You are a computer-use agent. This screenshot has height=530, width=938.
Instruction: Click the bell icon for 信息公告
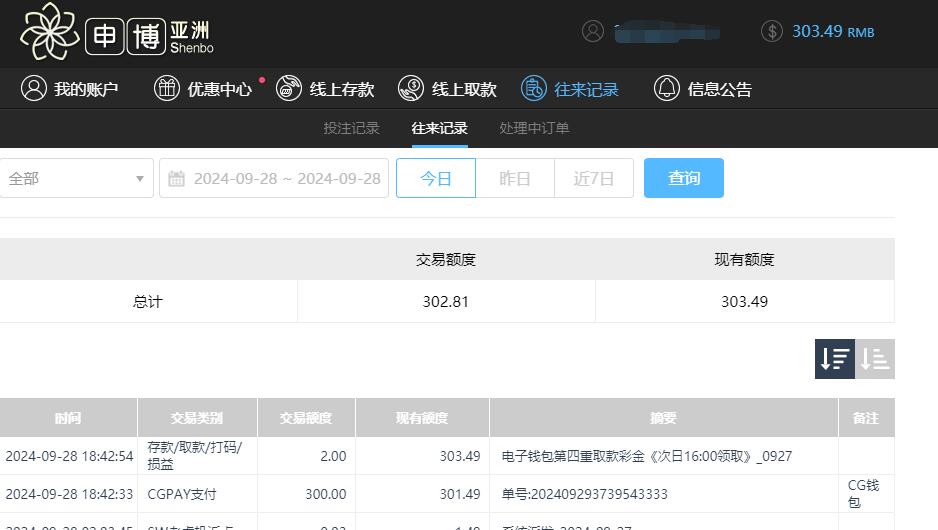pyautogui.click(x=666, y=89)
